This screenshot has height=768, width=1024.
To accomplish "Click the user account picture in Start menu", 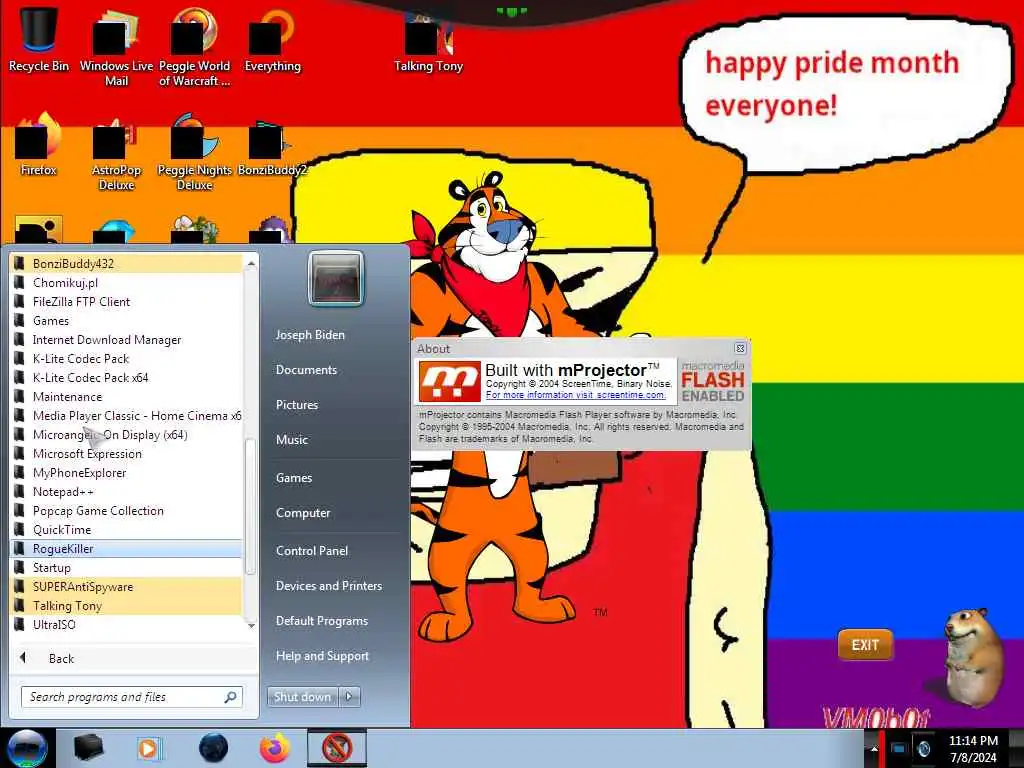I will point(336,278).
